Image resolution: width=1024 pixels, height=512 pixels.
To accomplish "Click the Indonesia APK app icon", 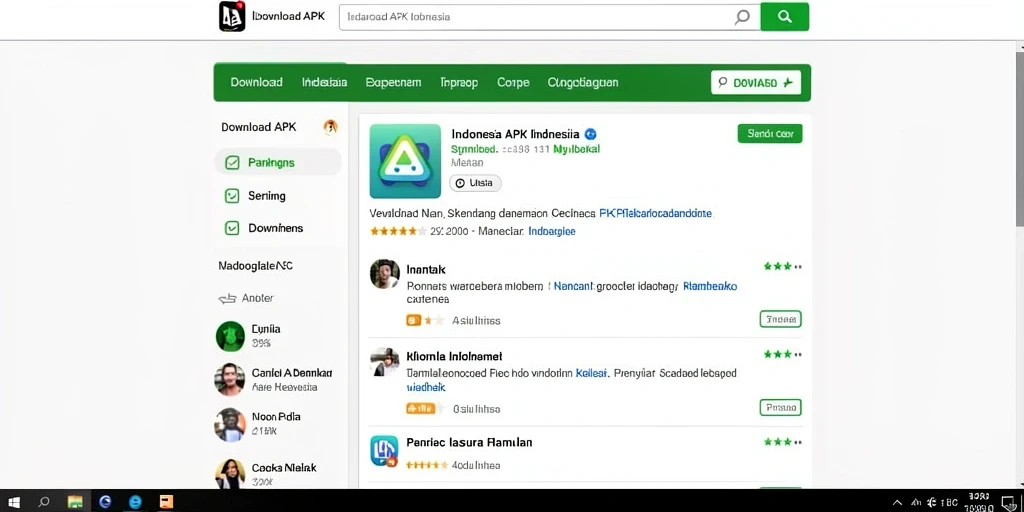I will [405, 161].
